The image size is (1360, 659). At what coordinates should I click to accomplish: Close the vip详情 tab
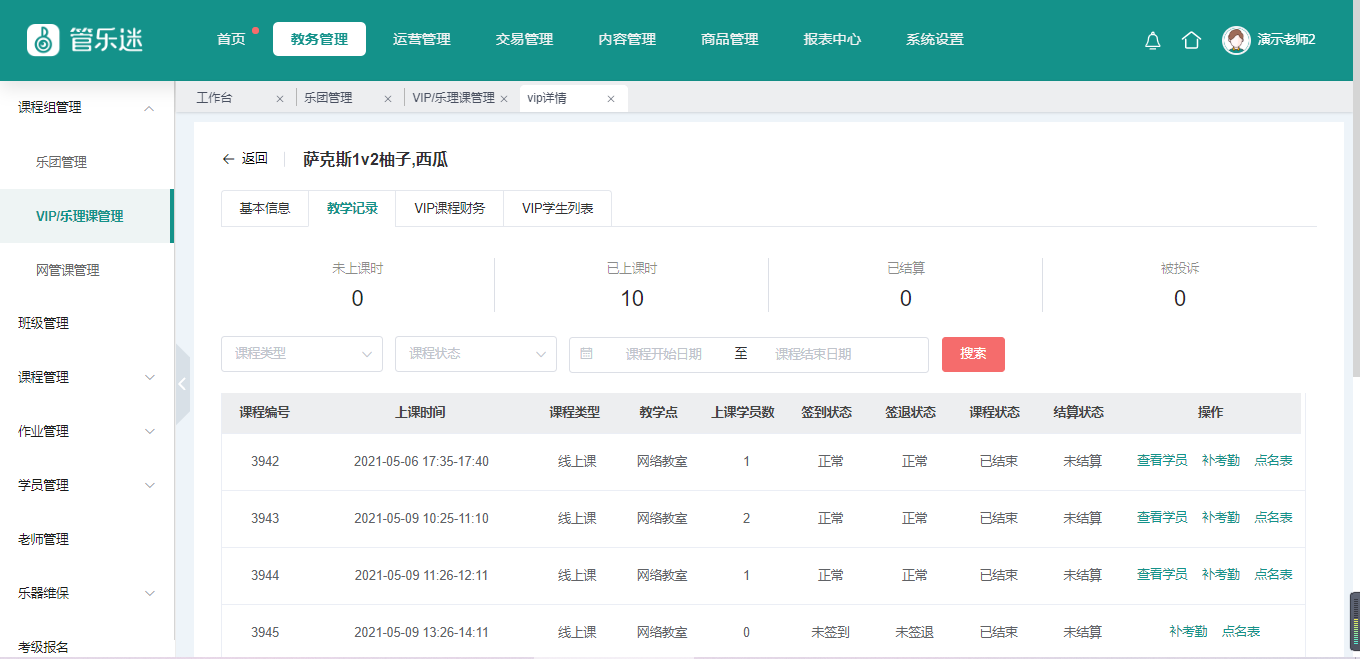click(611, 99)
